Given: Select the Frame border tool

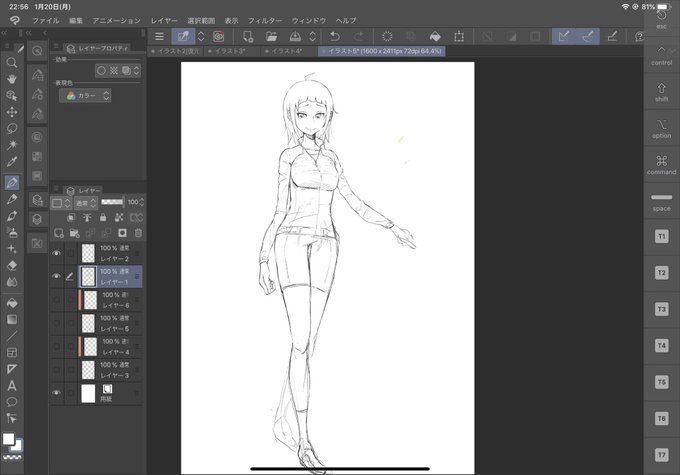Looking at the screenshot, I should tap(12, 352).
